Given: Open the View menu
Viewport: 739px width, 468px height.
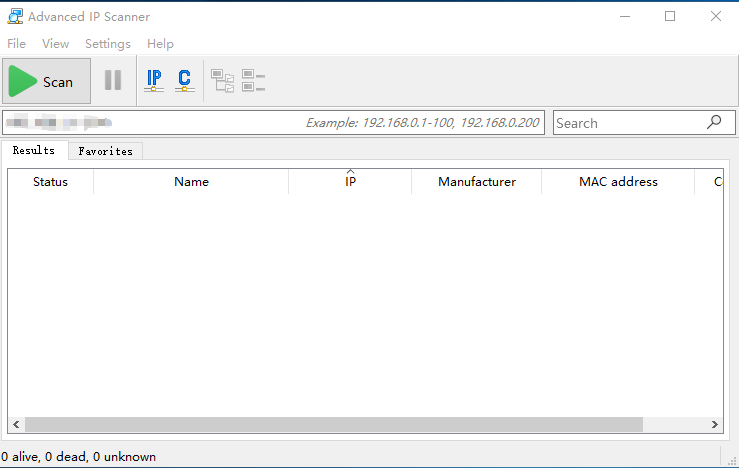Looking at the screenshot, I should (x=56, y=44).
